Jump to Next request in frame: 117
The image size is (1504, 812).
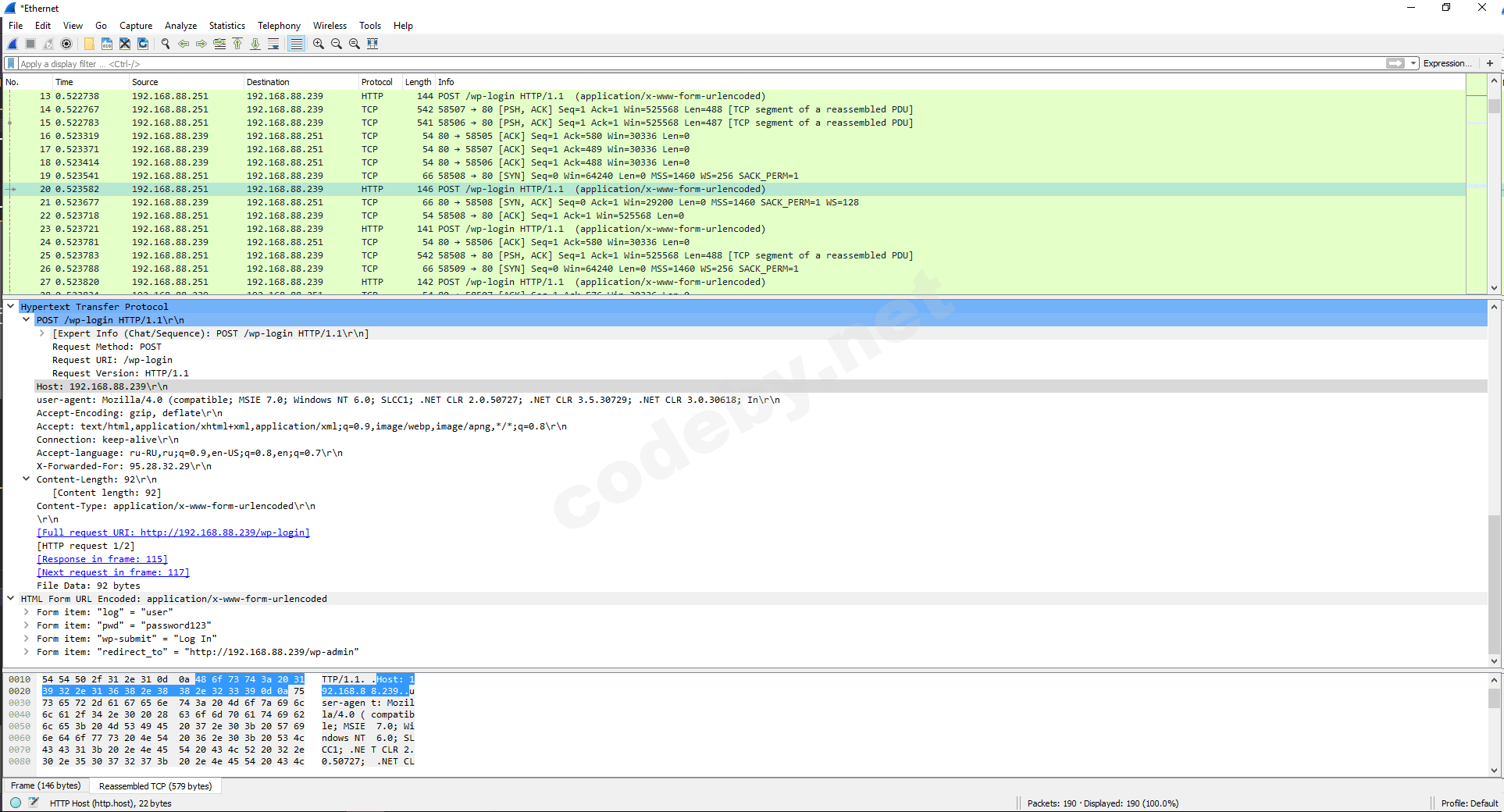113,572
